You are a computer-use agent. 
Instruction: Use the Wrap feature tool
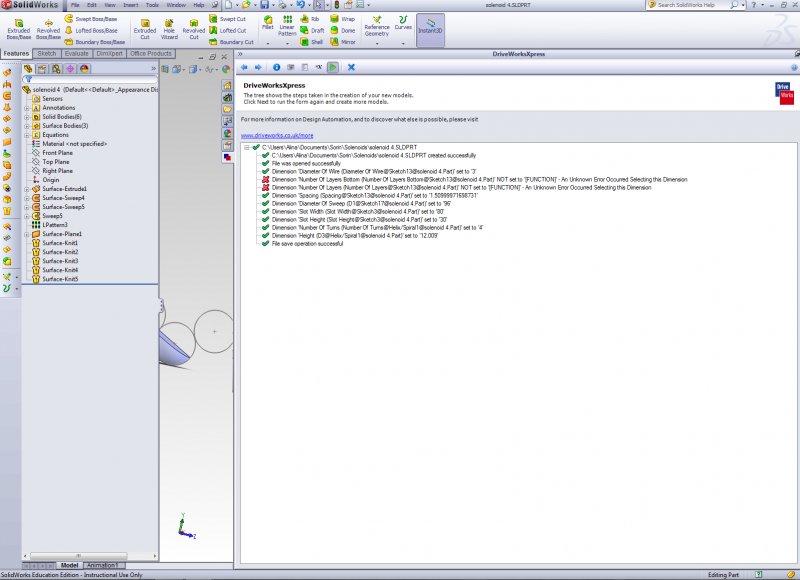342,19
